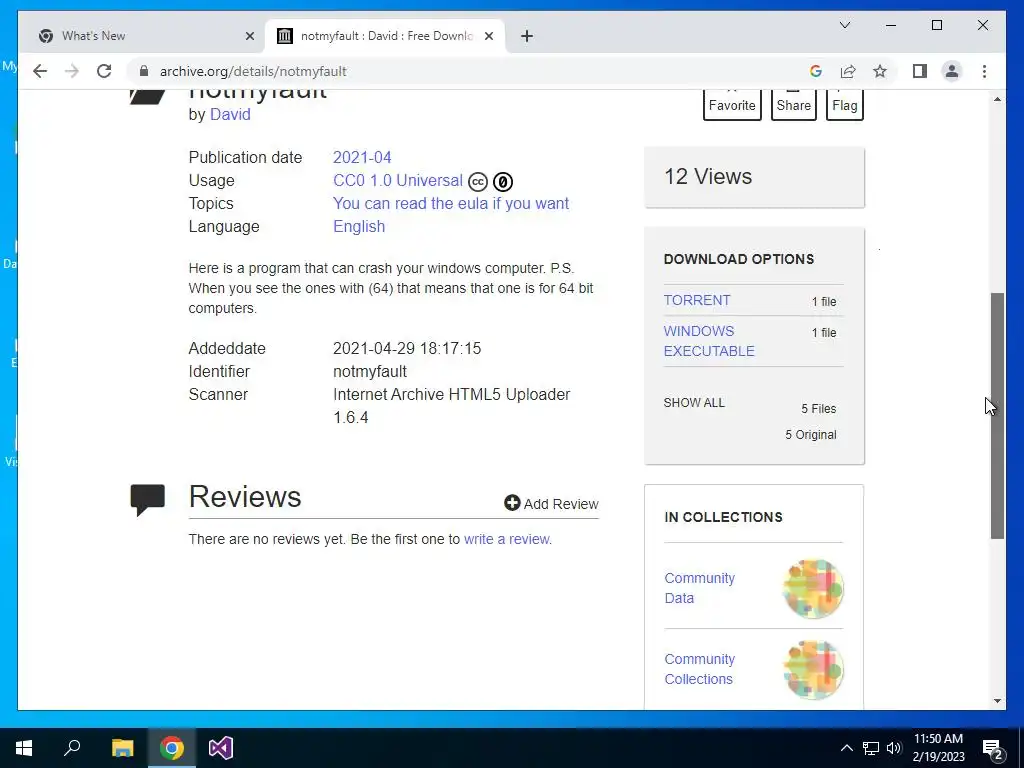Open the volume speaker tray icon
The width and height of the screenshot is (1024, 768).
894,748
